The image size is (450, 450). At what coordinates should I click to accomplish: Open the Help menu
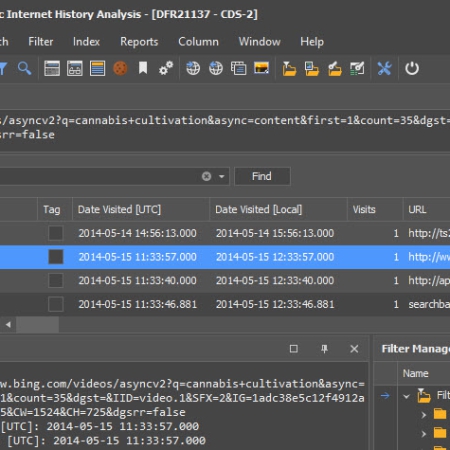pos(312,42)
